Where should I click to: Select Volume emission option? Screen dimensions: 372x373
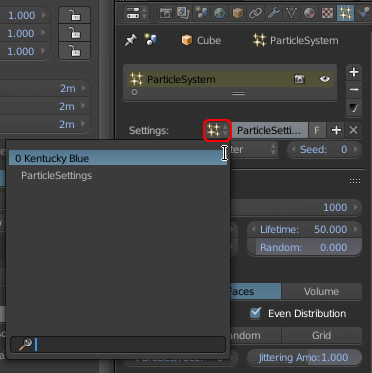click(321, 291)
